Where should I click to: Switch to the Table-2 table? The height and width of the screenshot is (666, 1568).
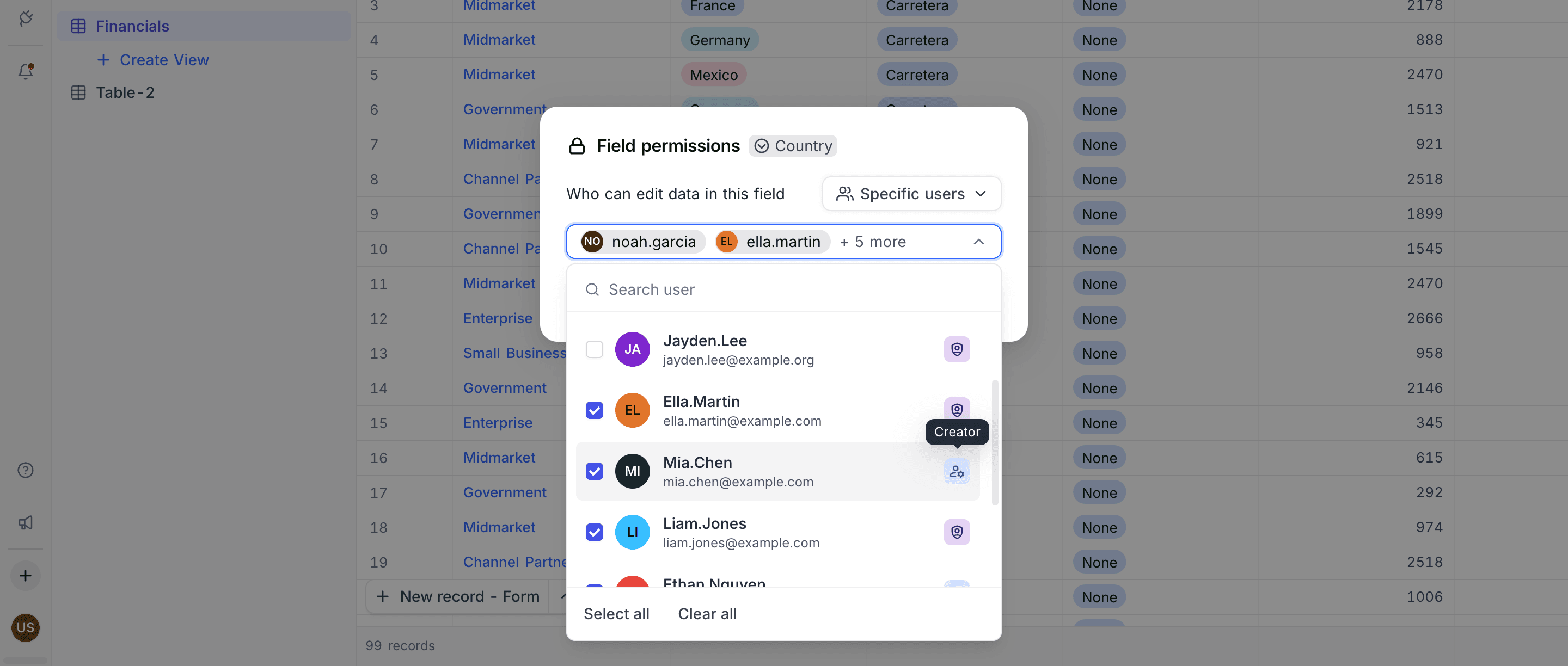pyautogui.click(x=126, y=92)
